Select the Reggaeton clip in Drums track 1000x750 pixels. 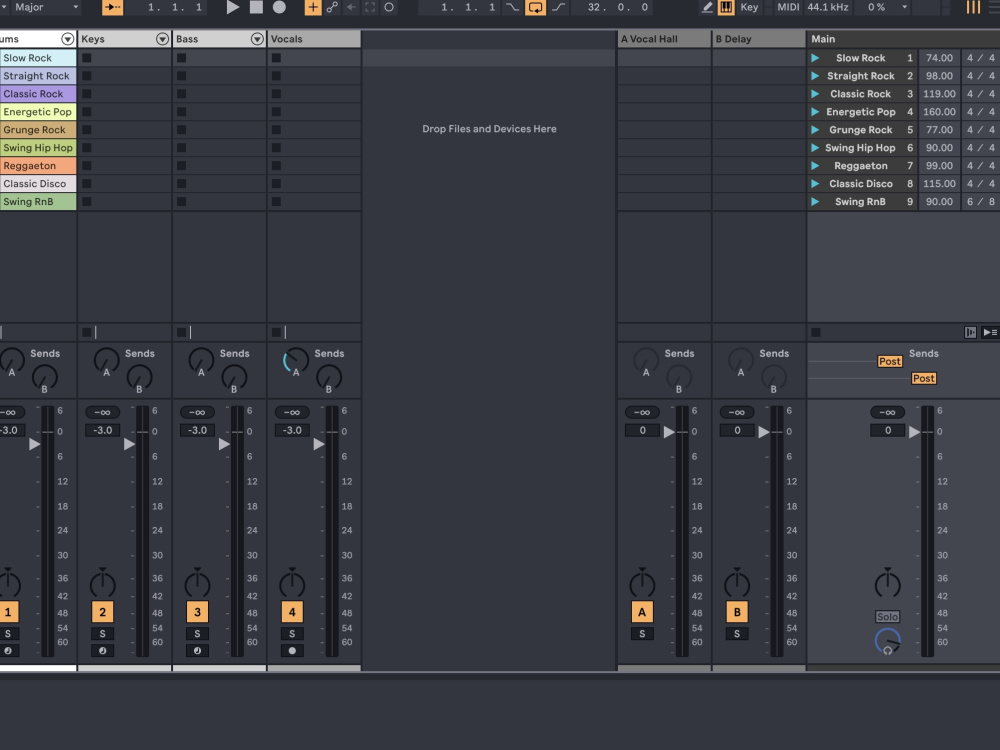click(x=38, y=166)
